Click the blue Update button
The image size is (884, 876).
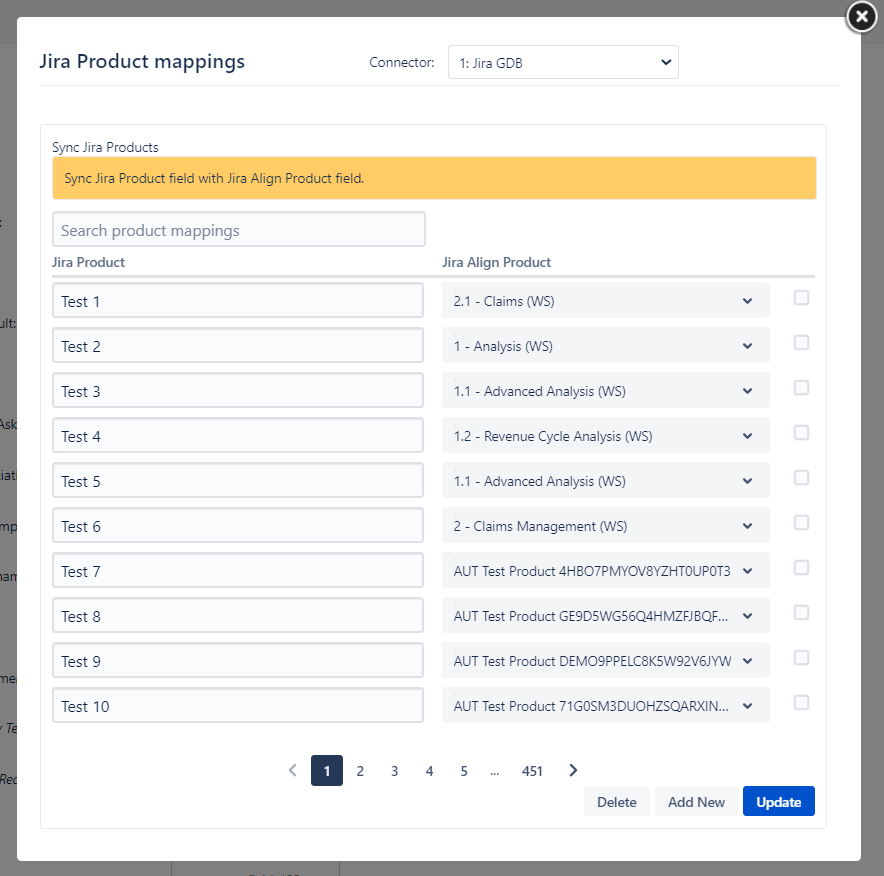[779, 802]
